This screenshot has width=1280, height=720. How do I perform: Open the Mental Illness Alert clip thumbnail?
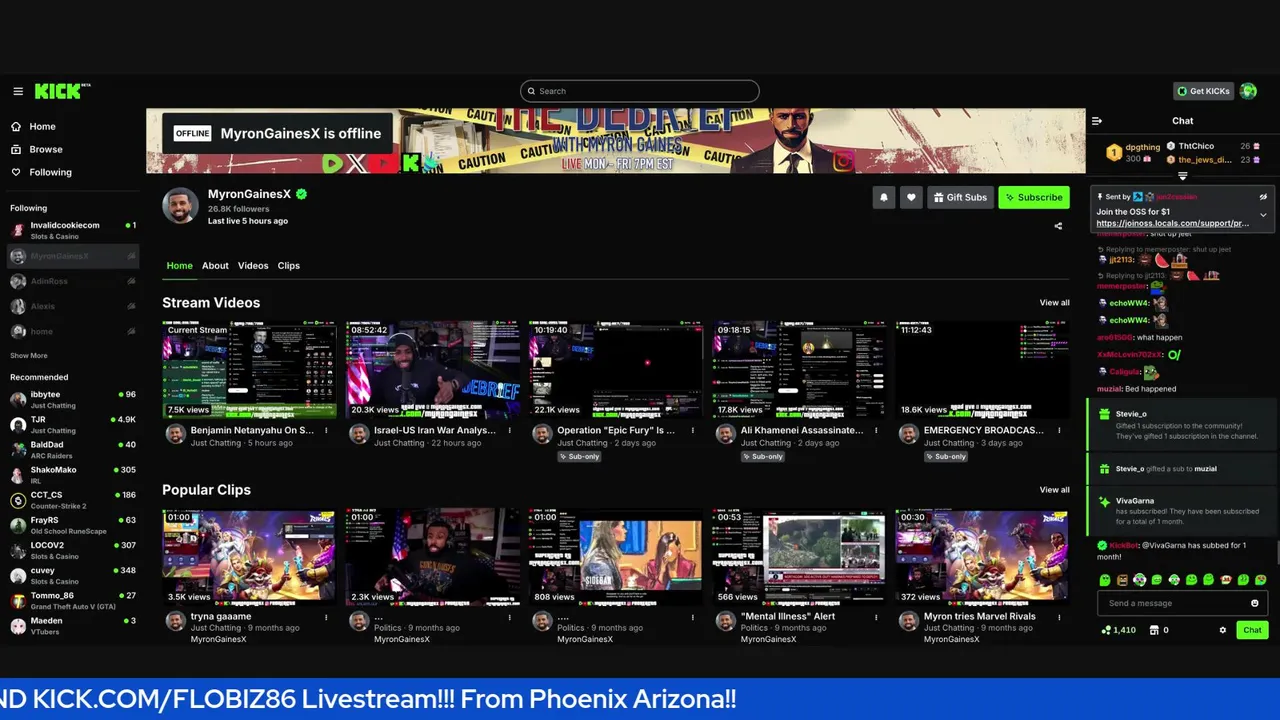[799, 557]
